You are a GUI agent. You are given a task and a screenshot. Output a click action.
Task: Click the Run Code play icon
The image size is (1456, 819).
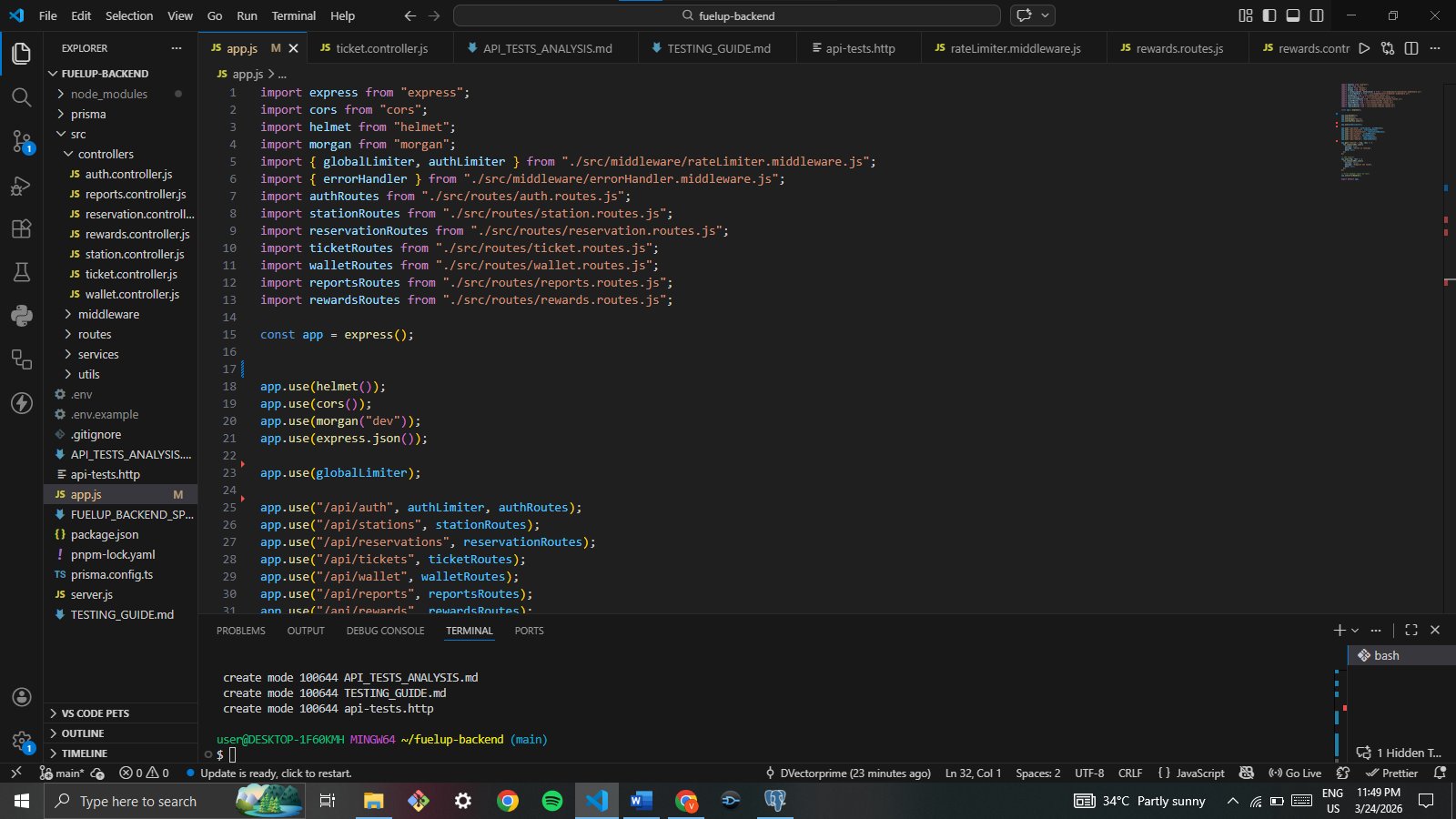coord(1363,48)
